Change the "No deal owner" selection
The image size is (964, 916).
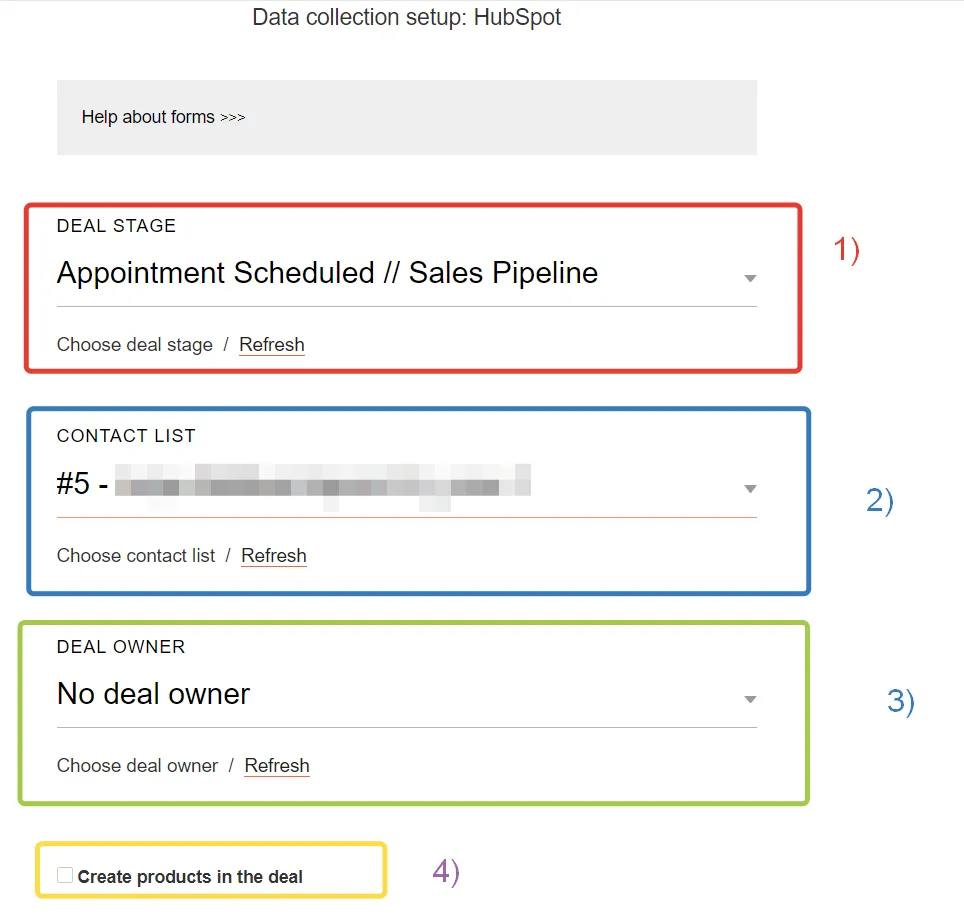click(x=154, y=694)
